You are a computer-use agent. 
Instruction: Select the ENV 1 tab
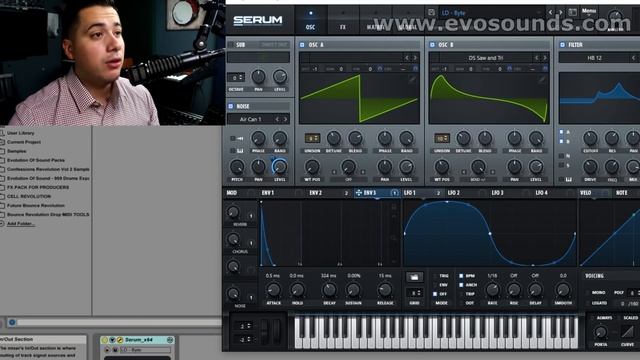268,193
